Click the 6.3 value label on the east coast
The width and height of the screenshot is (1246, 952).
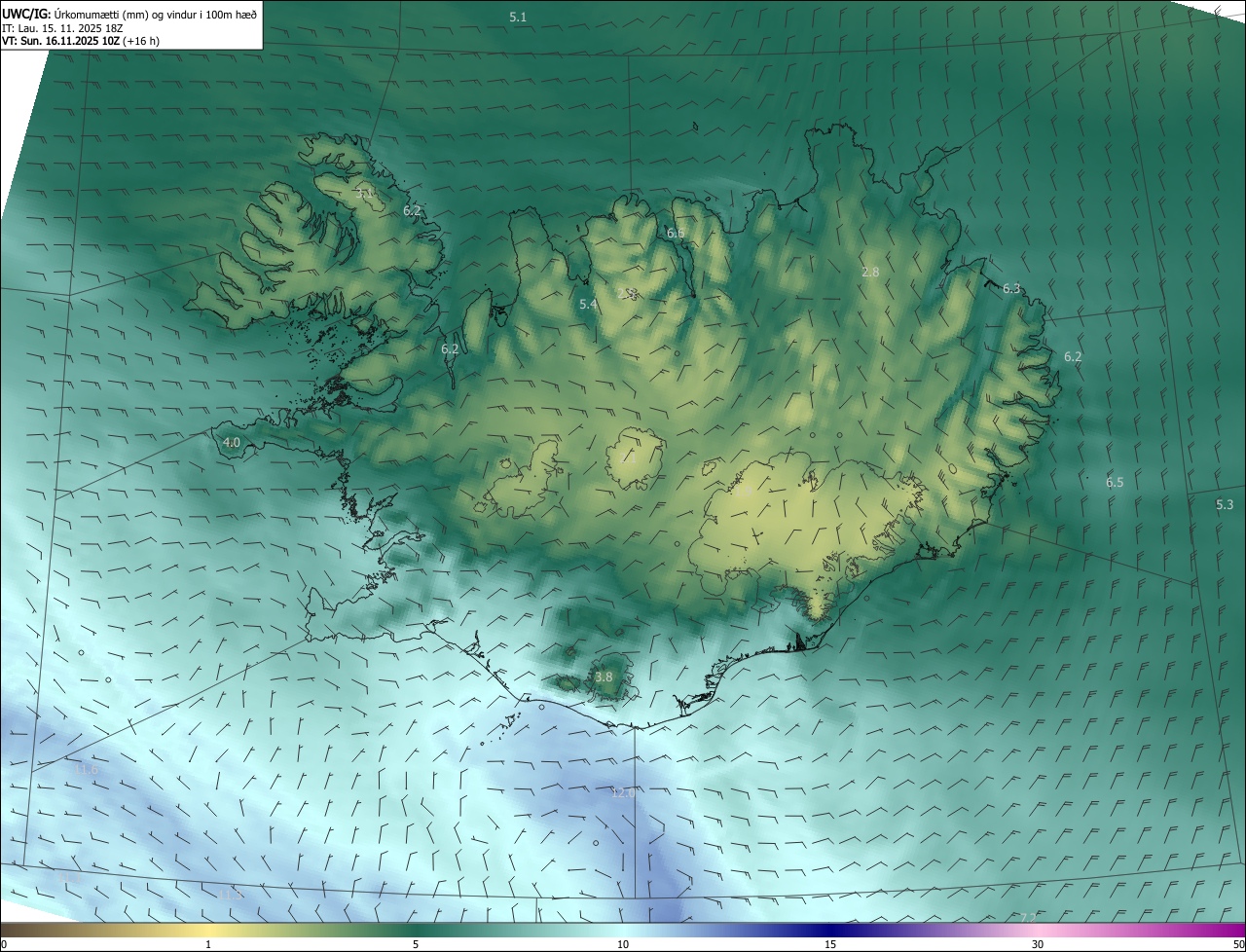point(1011,288)
